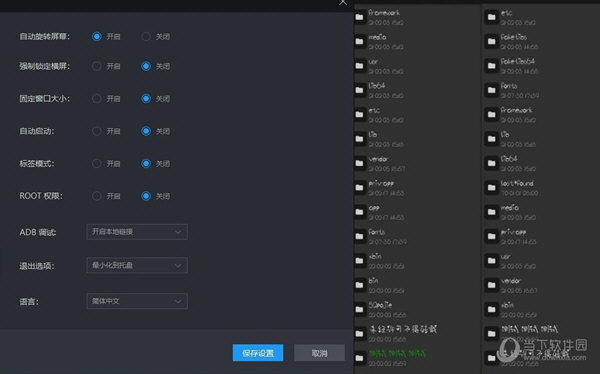The height and width of the screenshot is (374, 600).
Task: Open media folder icon in right file pane
Action: click(491, 212)
